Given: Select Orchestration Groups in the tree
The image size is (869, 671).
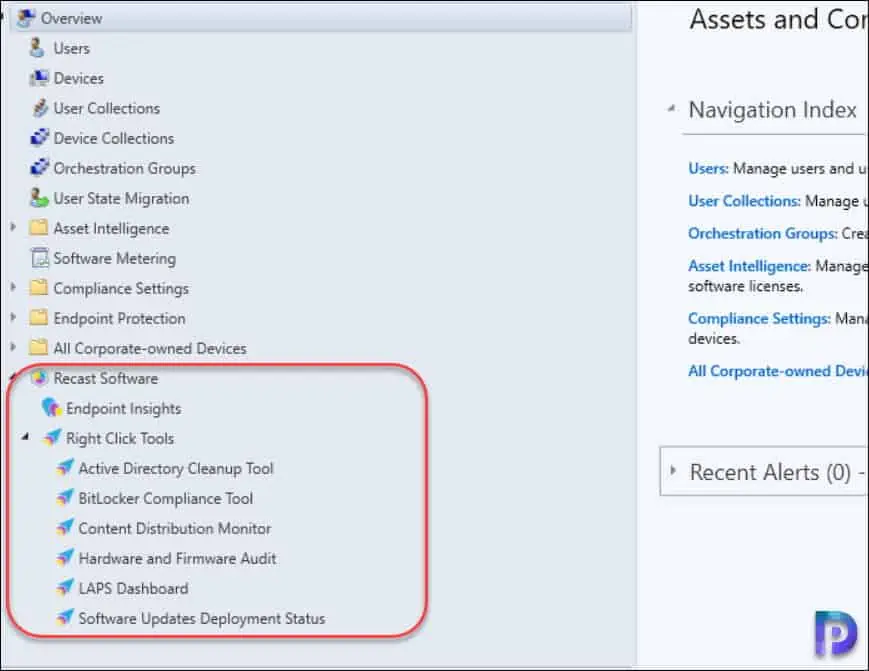Looking at the screenshot, I should coord(125,168).
